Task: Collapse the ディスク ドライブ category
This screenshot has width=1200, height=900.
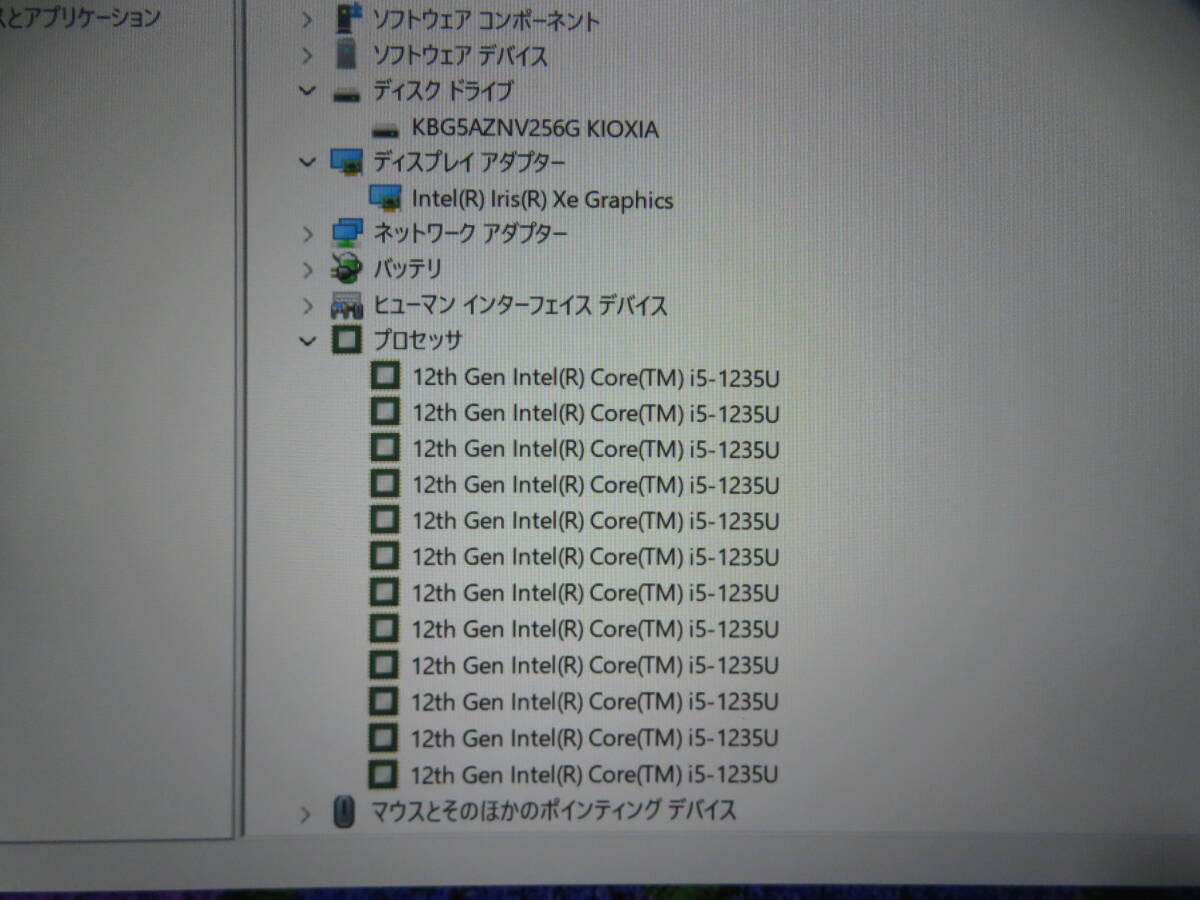Action: (x=307, y=90)
